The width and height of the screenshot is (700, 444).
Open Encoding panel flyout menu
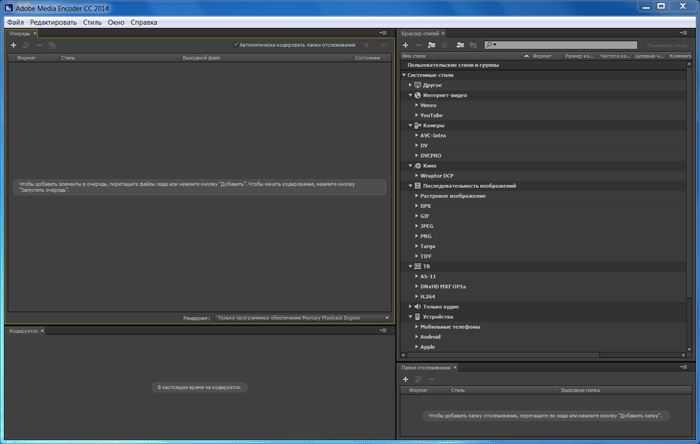coord(383,331)
